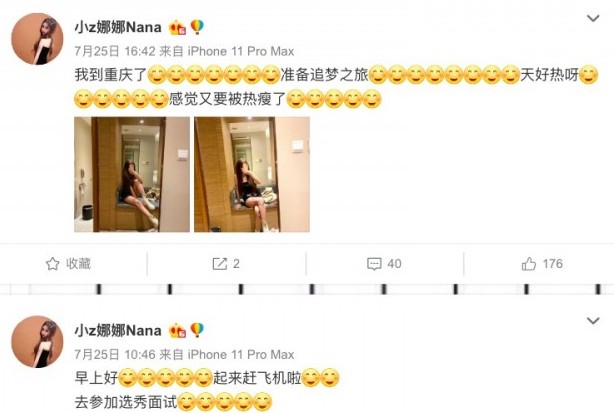Open comments via the speech bubble icon
This screenshot has height=413, width=614.
coord(374,264)
